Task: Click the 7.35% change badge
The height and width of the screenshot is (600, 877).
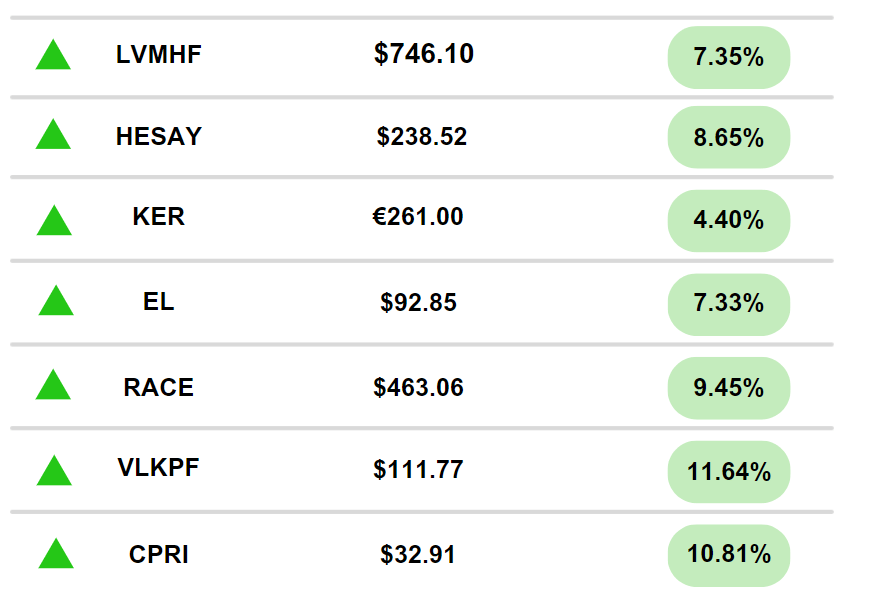Action: 729,57
